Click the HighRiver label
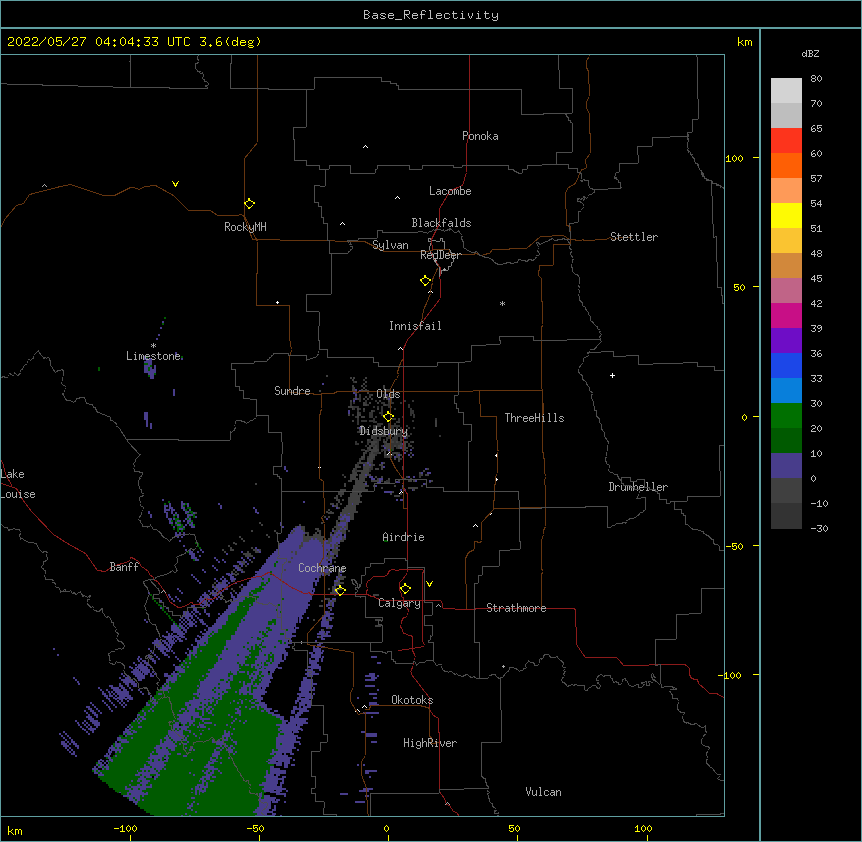 click(430, 743)
